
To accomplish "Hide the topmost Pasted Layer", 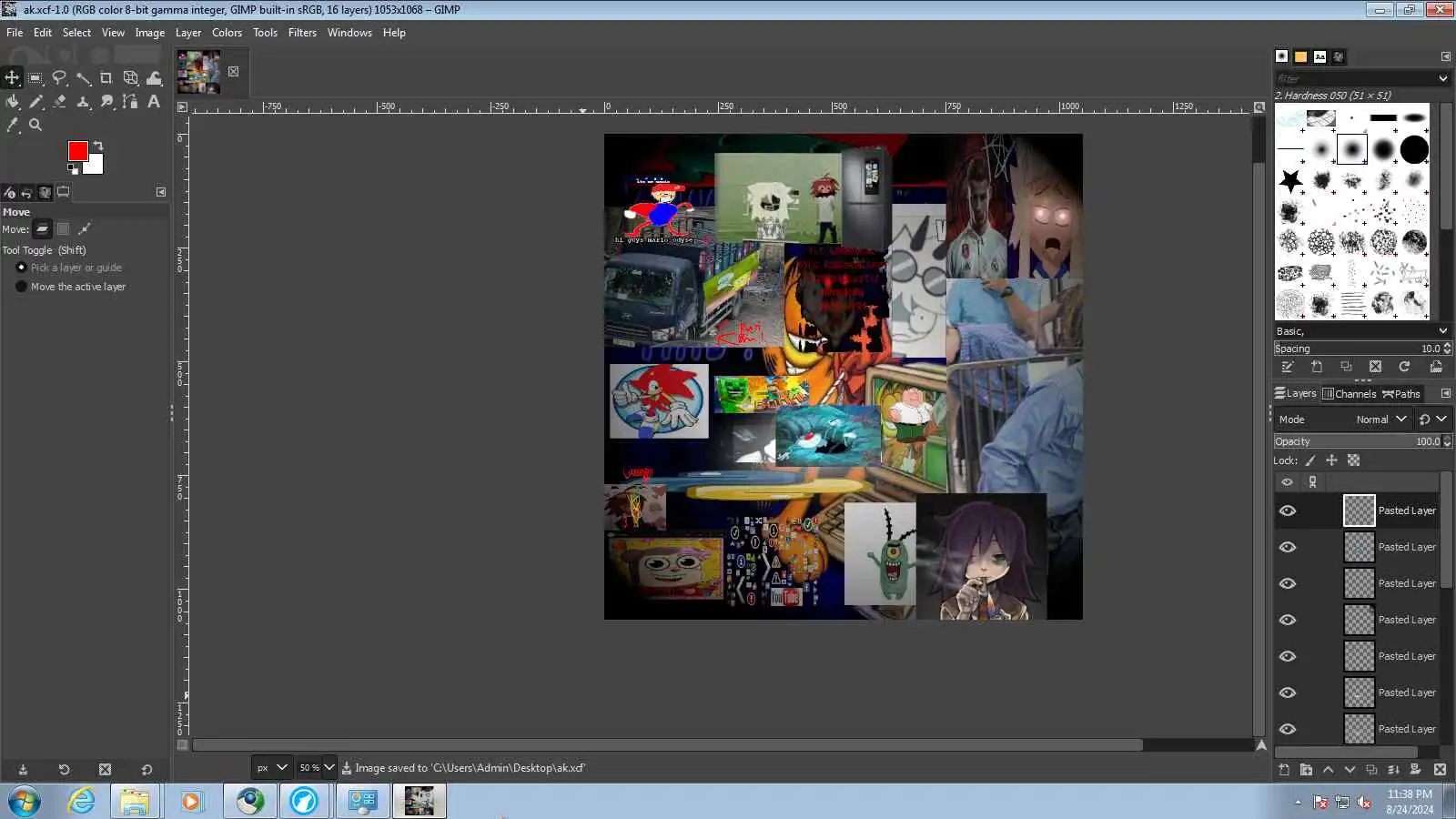I will [x=1288, y=511].
